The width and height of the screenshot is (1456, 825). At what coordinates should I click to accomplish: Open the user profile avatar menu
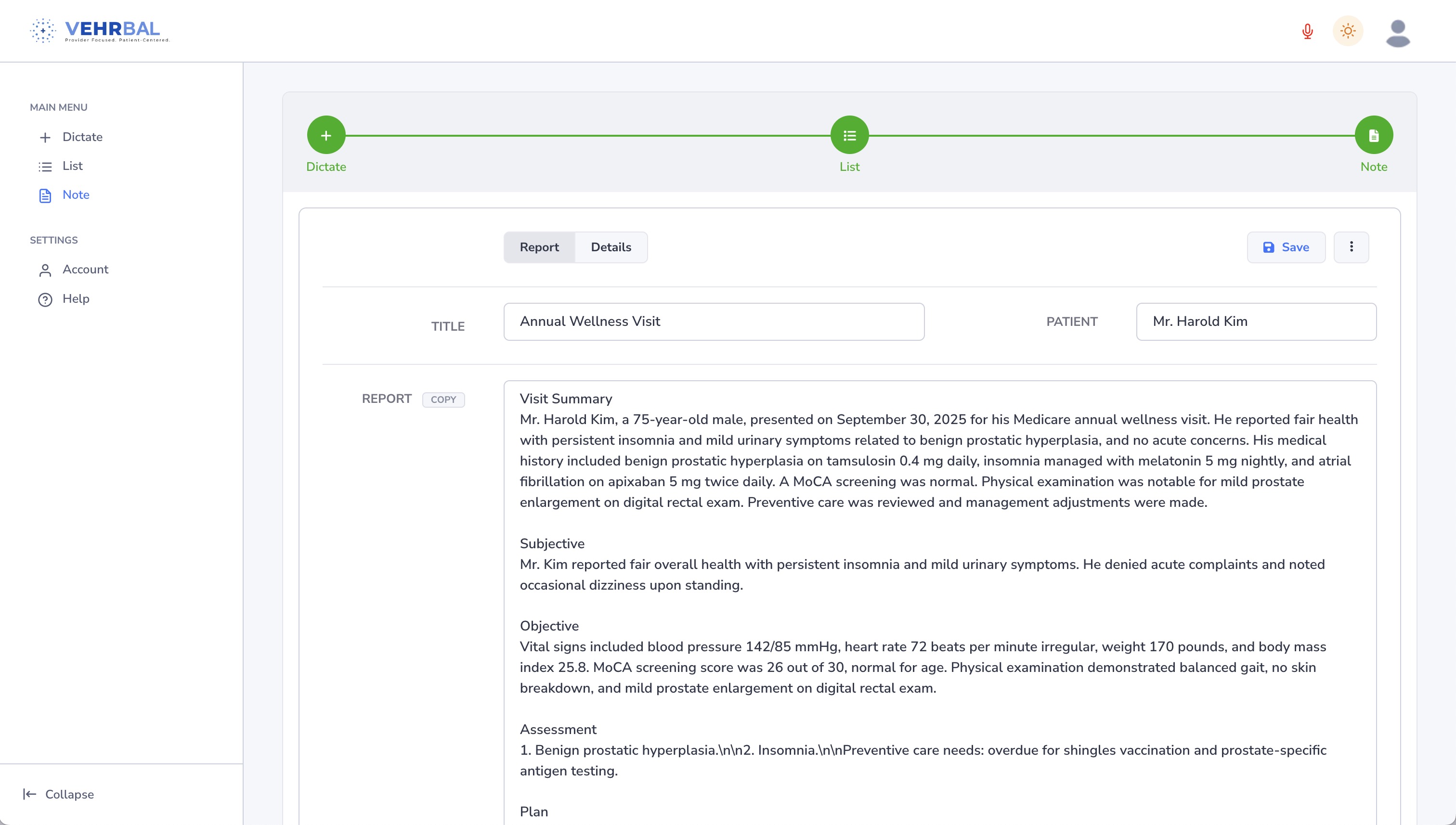click(1398, 33)
